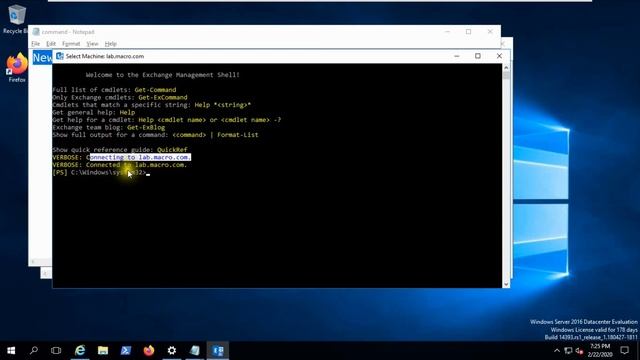Click the Exchange shell title bar icon
The width and height of the screenshot is (640, 360).
[x=60, y=56]
